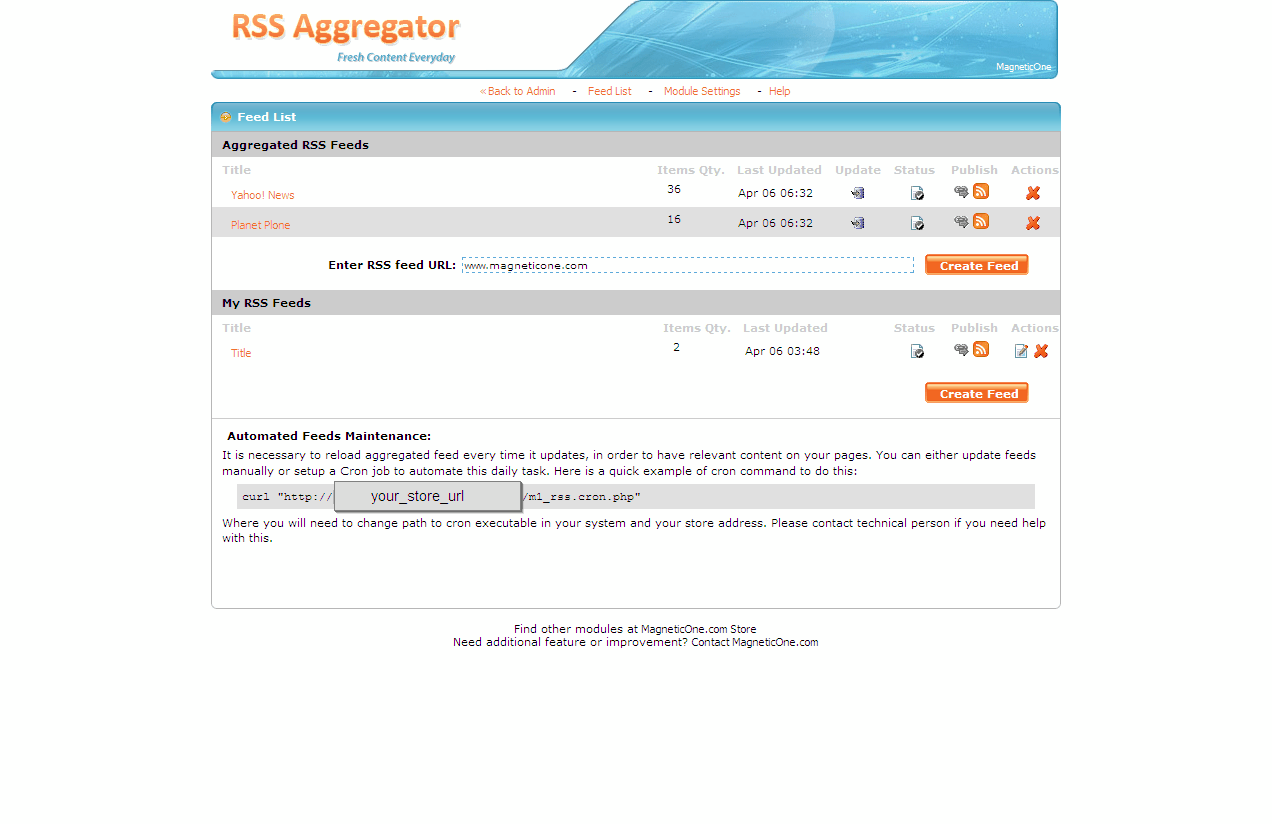Click Automated Feeds Maintenance heading
This screenshot has width=1272, height=824.
click(329, 436)
